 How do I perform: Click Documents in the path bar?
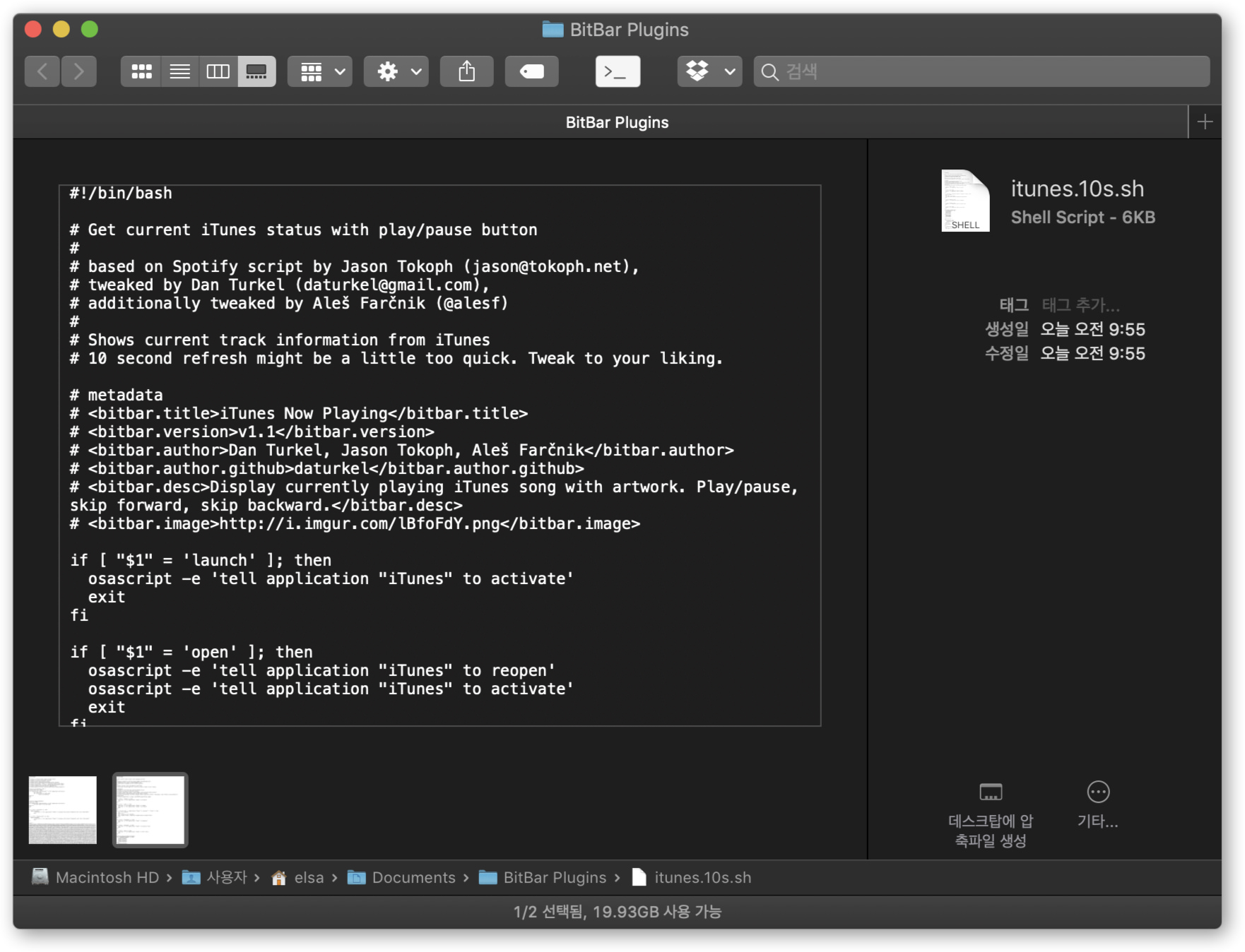tap(402, 877)
